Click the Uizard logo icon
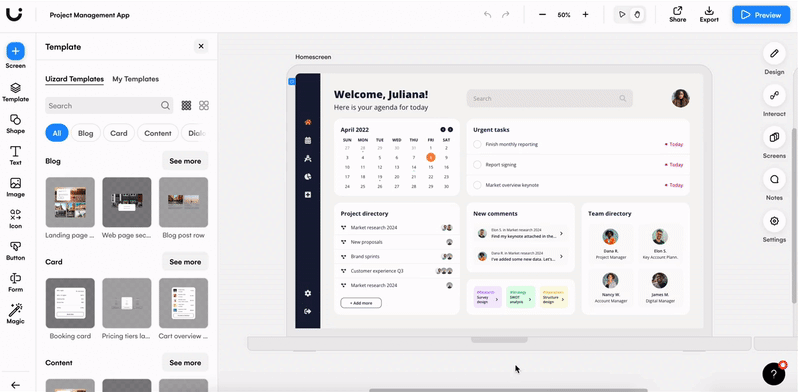Image resolution: width=798 pixels, height=392 pixels. point(14,14)
